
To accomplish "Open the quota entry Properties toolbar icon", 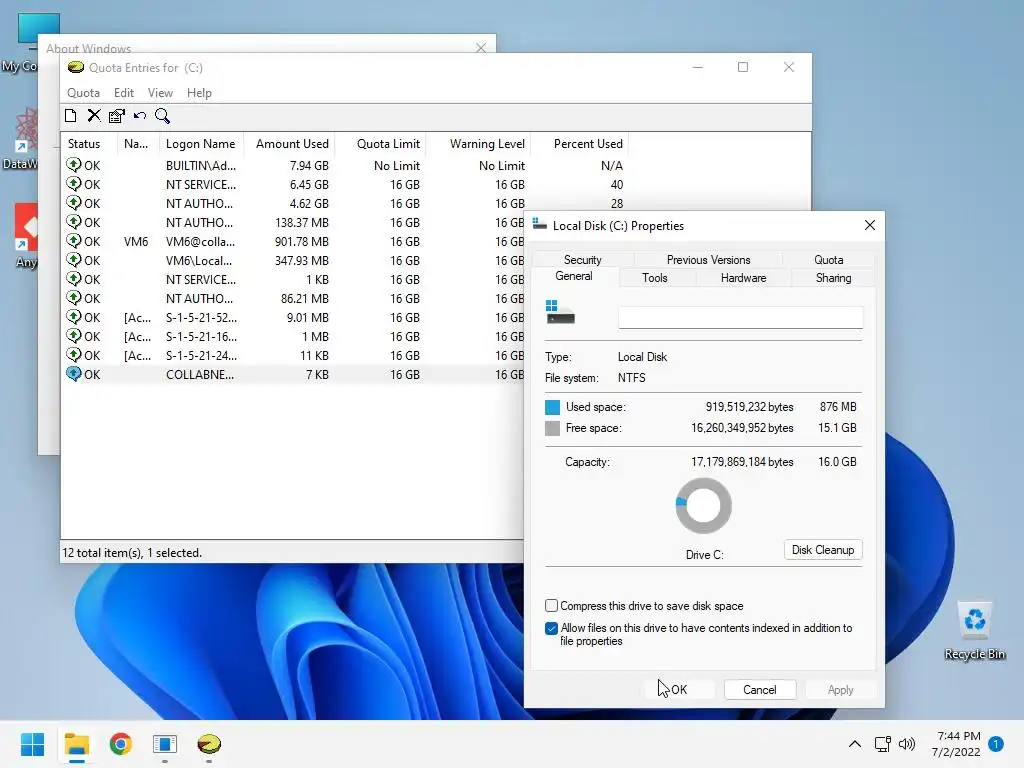I will (x=117, y=116).
